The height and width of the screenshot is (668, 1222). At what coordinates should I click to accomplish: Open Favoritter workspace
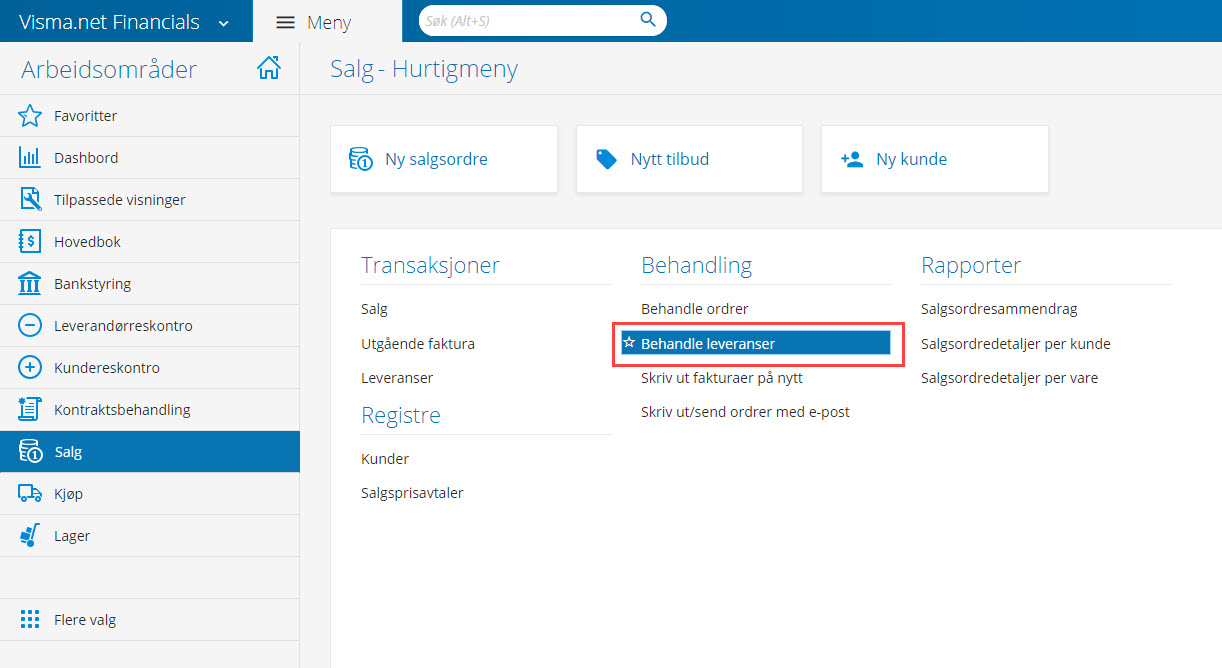click(x=150, y=116)
